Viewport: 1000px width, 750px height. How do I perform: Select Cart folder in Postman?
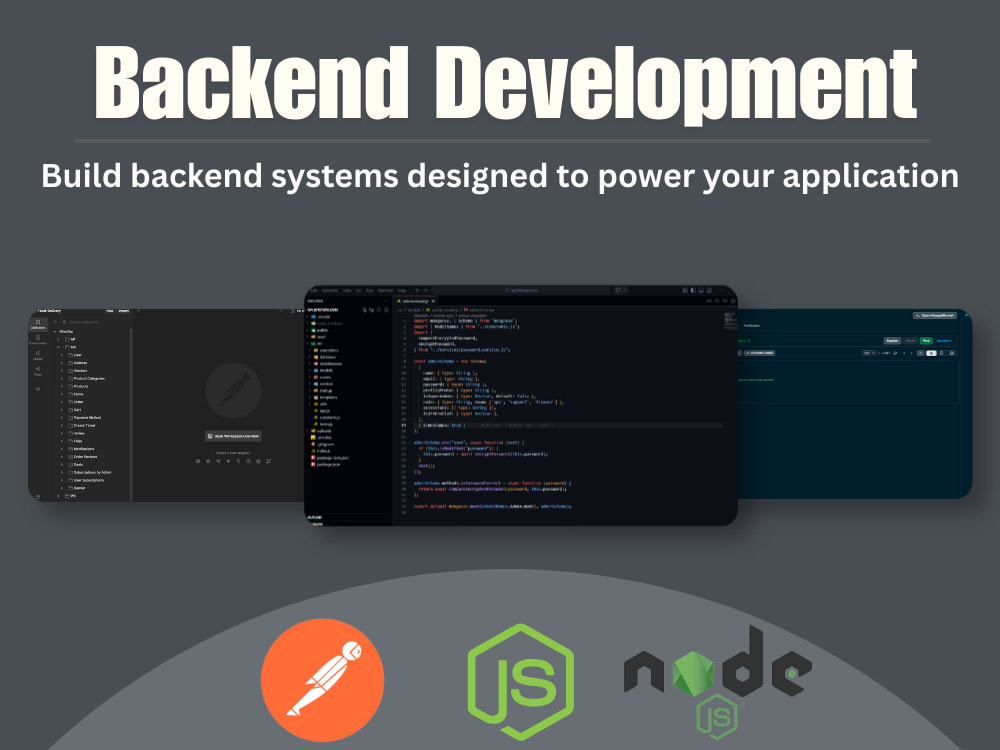(x=74, y=409)
